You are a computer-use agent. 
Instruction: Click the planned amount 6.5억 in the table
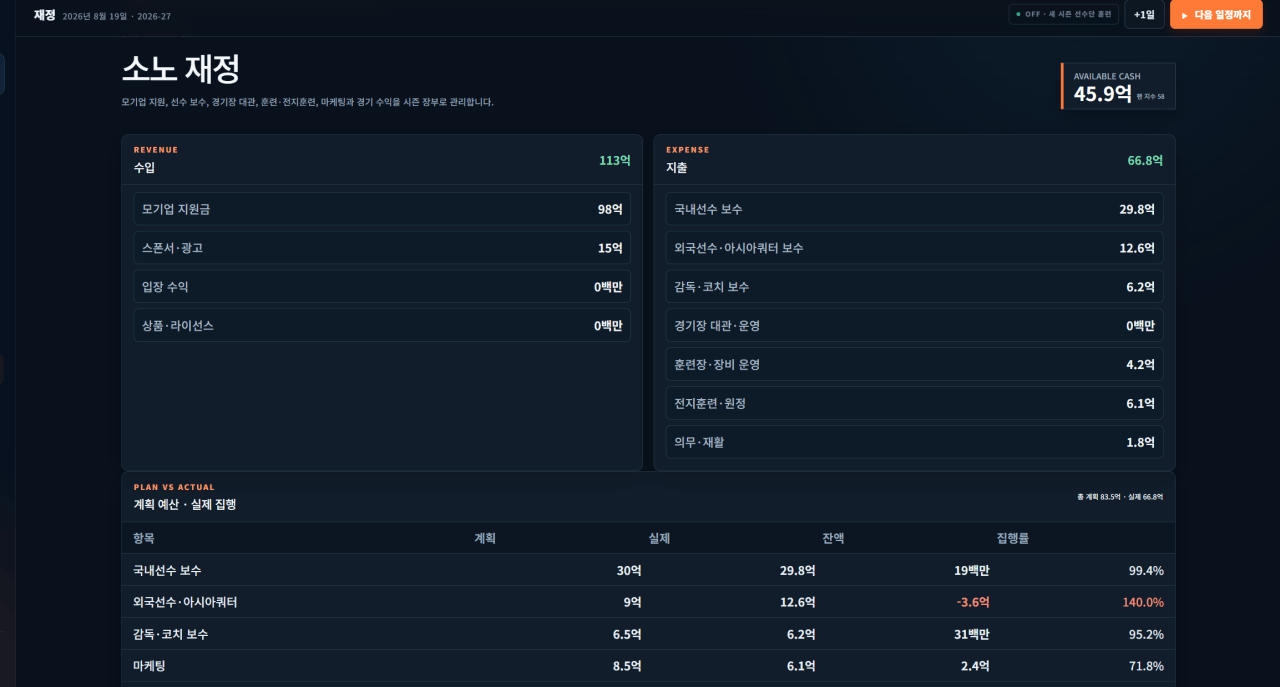[x=627, y=634]
